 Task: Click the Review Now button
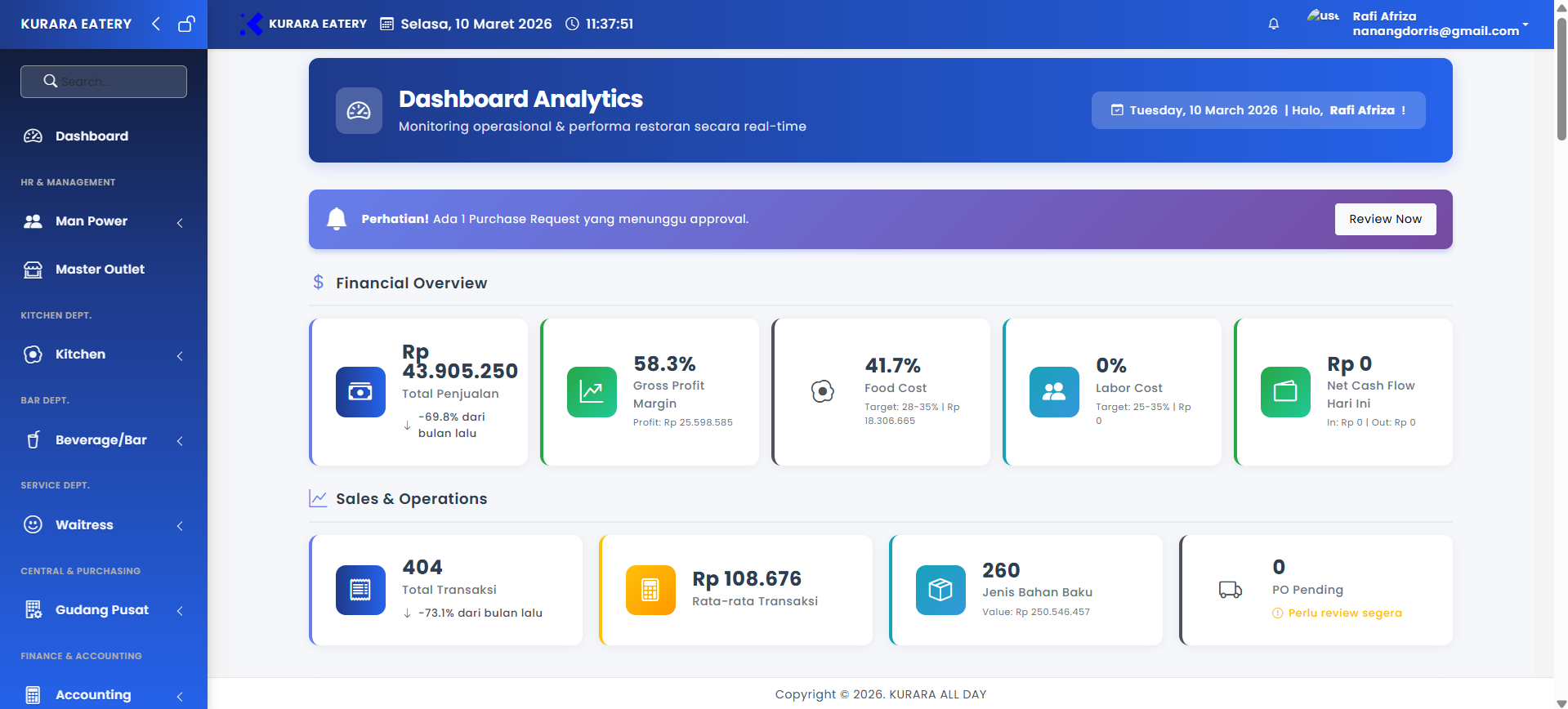click(x=1385, y=219)
